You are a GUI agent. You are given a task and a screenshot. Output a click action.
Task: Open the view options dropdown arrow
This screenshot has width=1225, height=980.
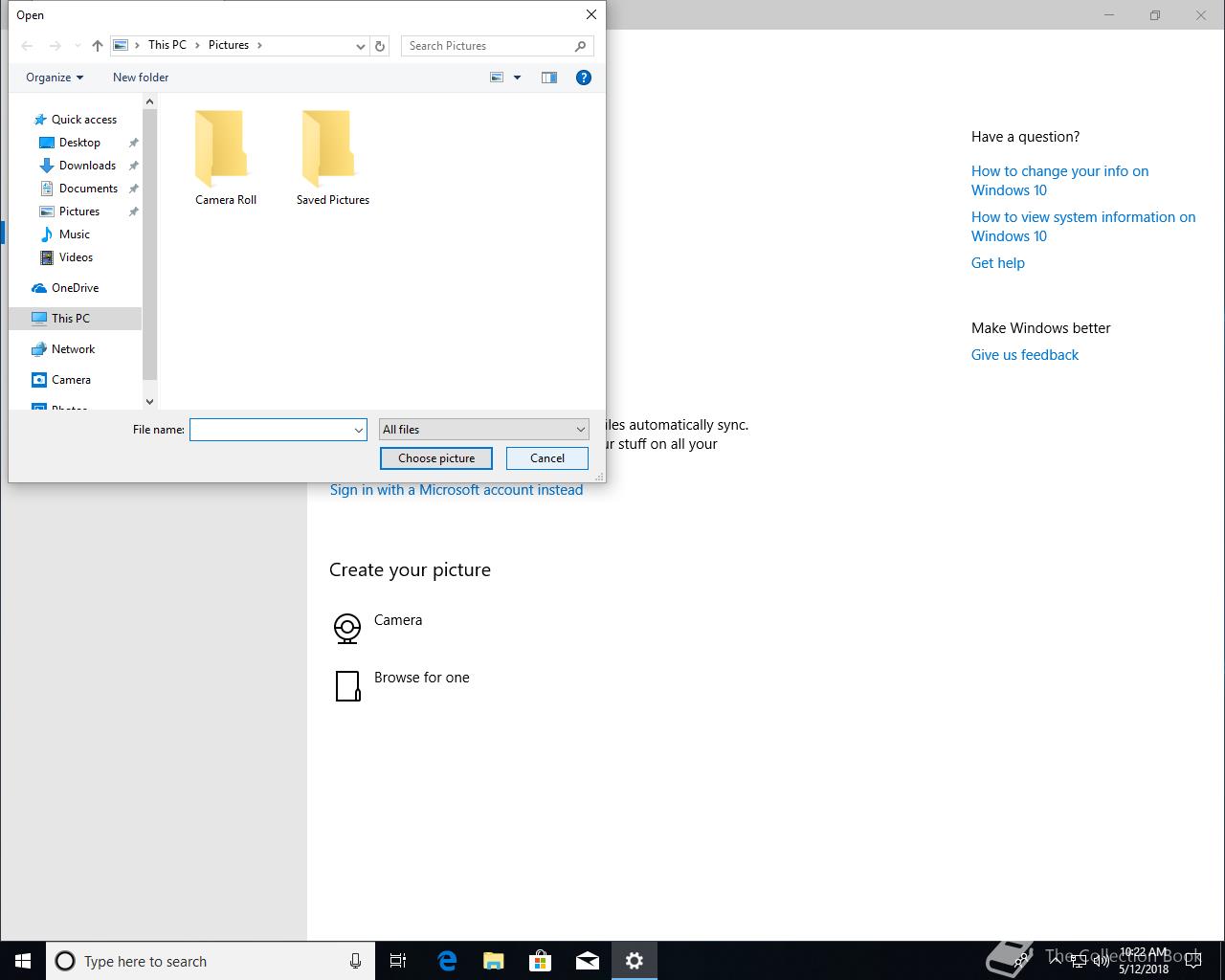coord(518,78)
